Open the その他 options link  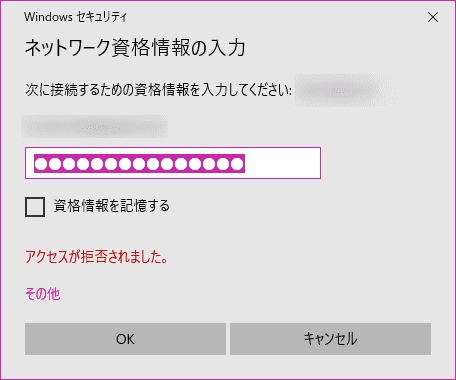(x=43, y=293)
